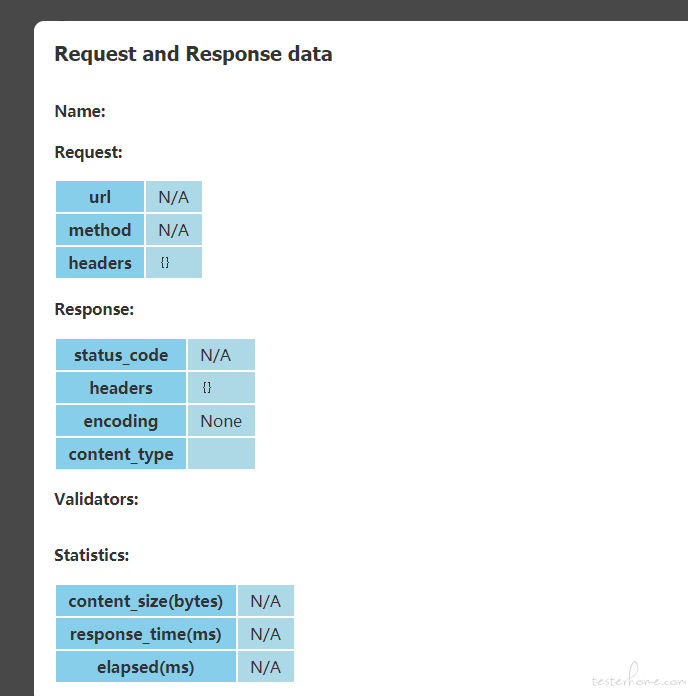Image resolution: width=688 pixels, height=696 pixels.
Task: Click the empty content_type value cell
Action: (x=221, y=454)
